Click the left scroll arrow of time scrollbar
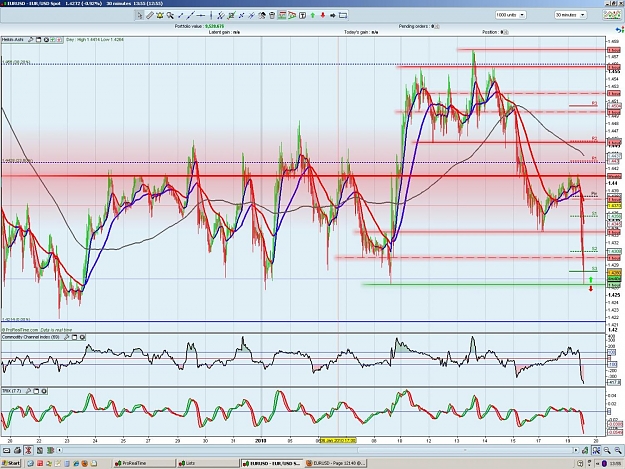The width and height of the screenshot is (625, 469). [x=60, y=450]
